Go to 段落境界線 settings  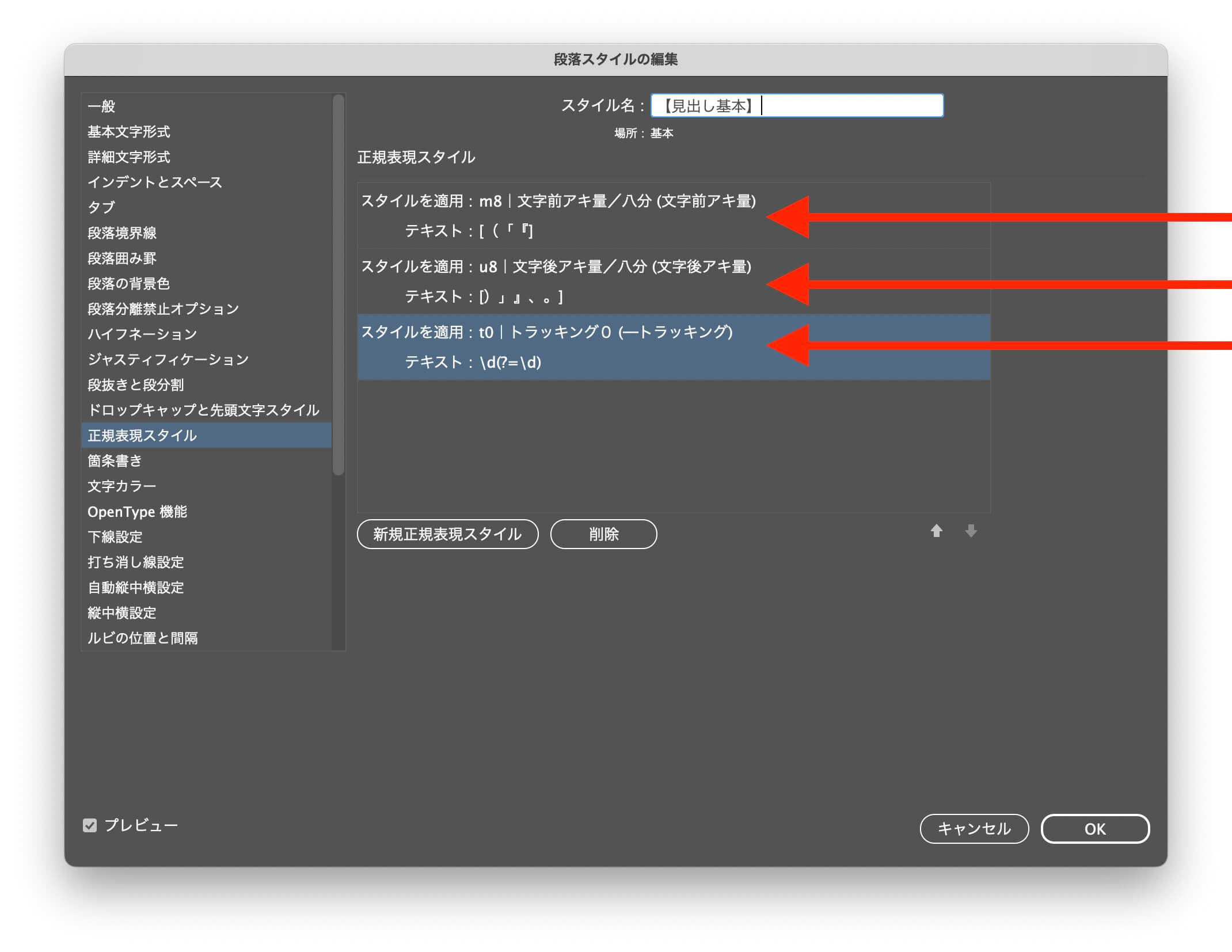coord(121,233)
